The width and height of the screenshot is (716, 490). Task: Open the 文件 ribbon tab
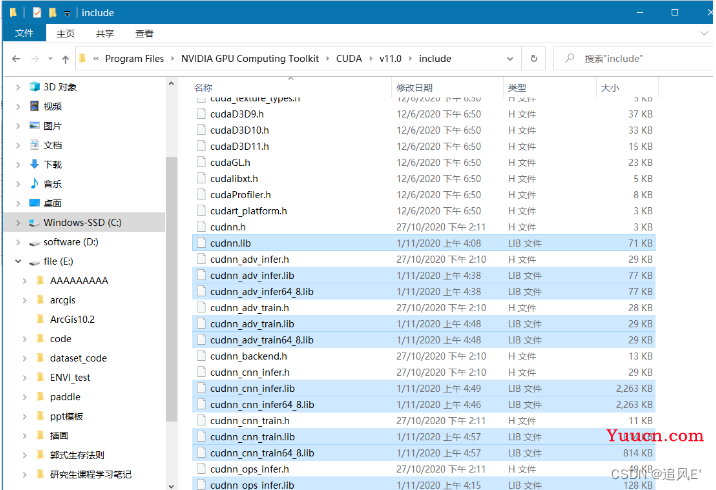24,33
